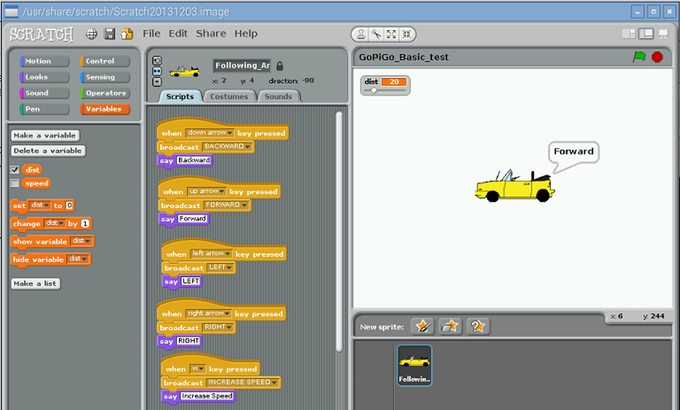The width and height of the screenshot is (680, 410).
Task: Click the sprite name field Following_Ar
Action: [242, 66]
